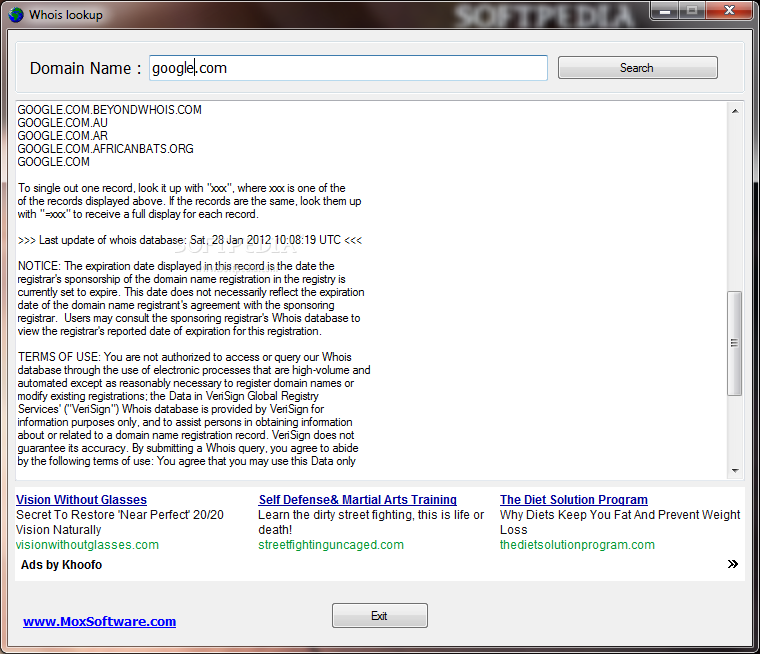This screenshot has height=654, width=760.
Task: Click the results vertical scrollbar thumb
Action: (735, 343)
